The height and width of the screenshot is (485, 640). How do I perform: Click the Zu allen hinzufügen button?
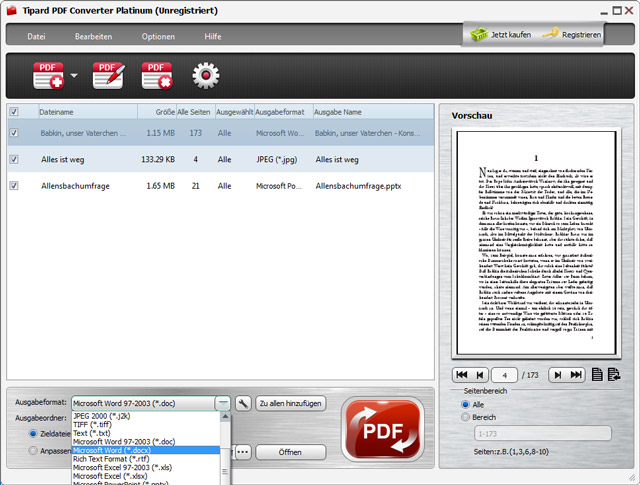tap(291, 403)
